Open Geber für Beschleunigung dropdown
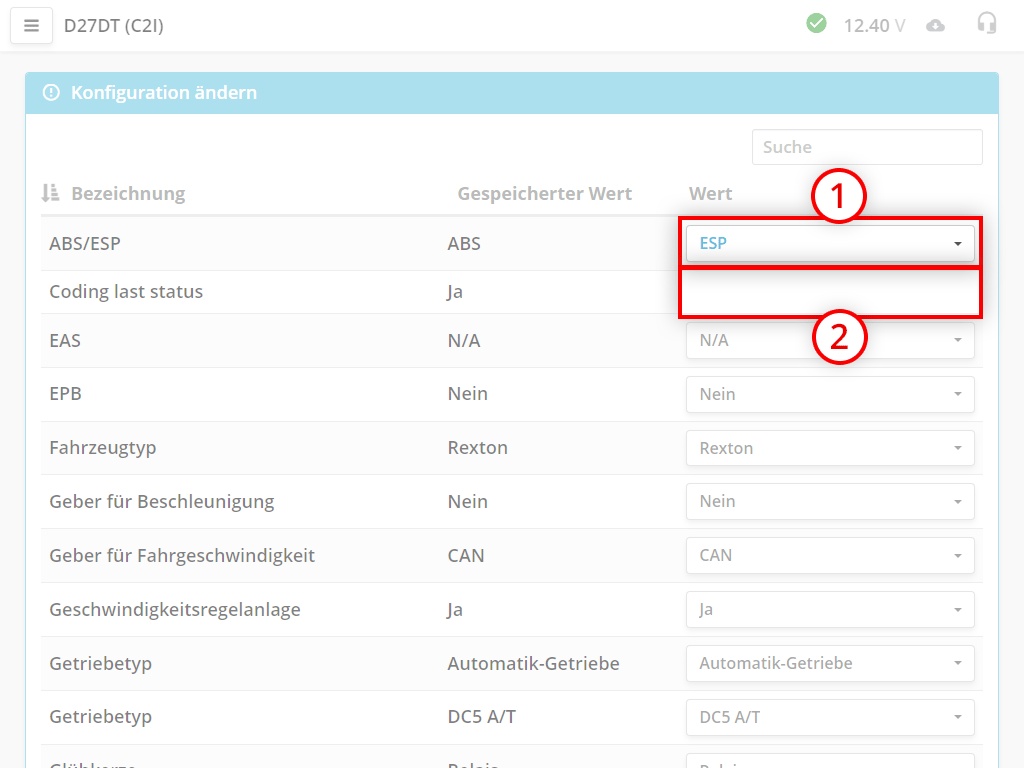1024x768 pixels. click(829, 501)
